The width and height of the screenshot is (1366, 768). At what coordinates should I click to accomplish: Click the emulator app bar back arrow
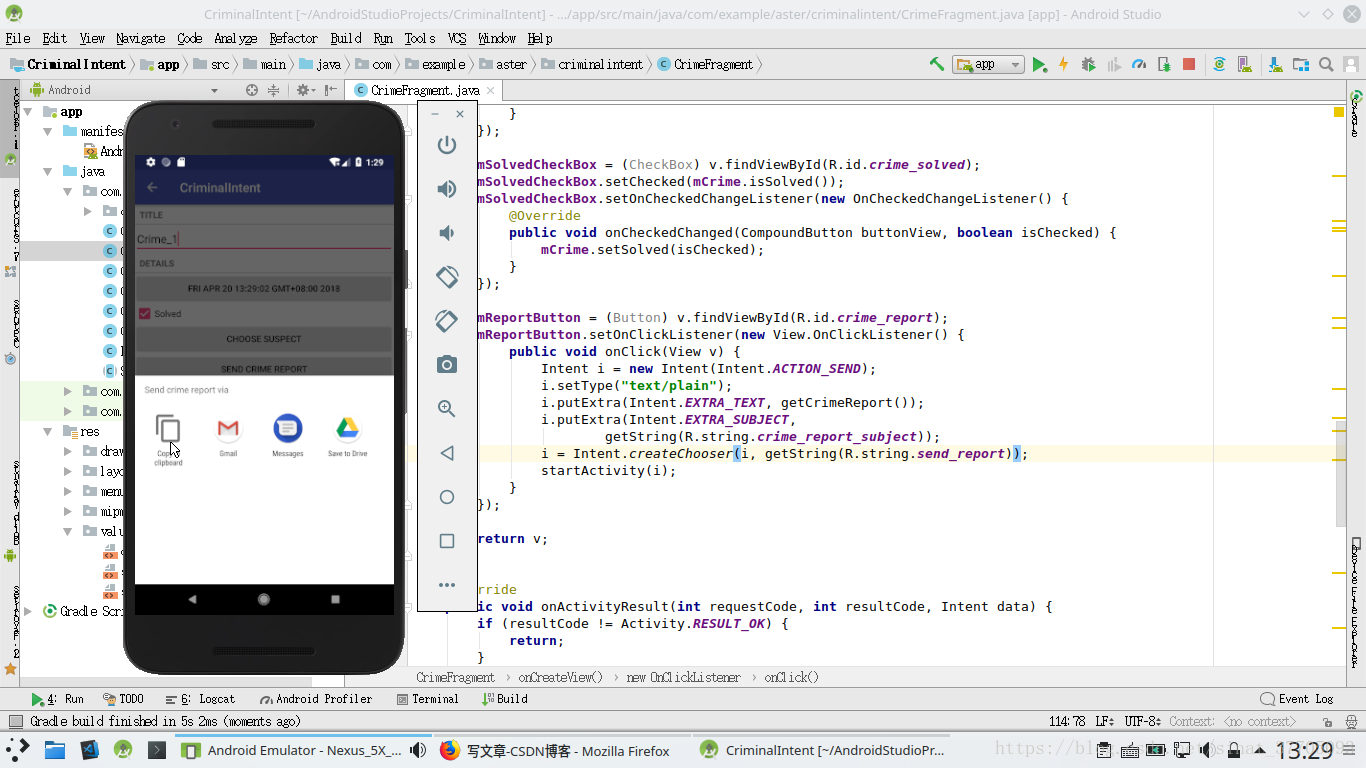153,188
